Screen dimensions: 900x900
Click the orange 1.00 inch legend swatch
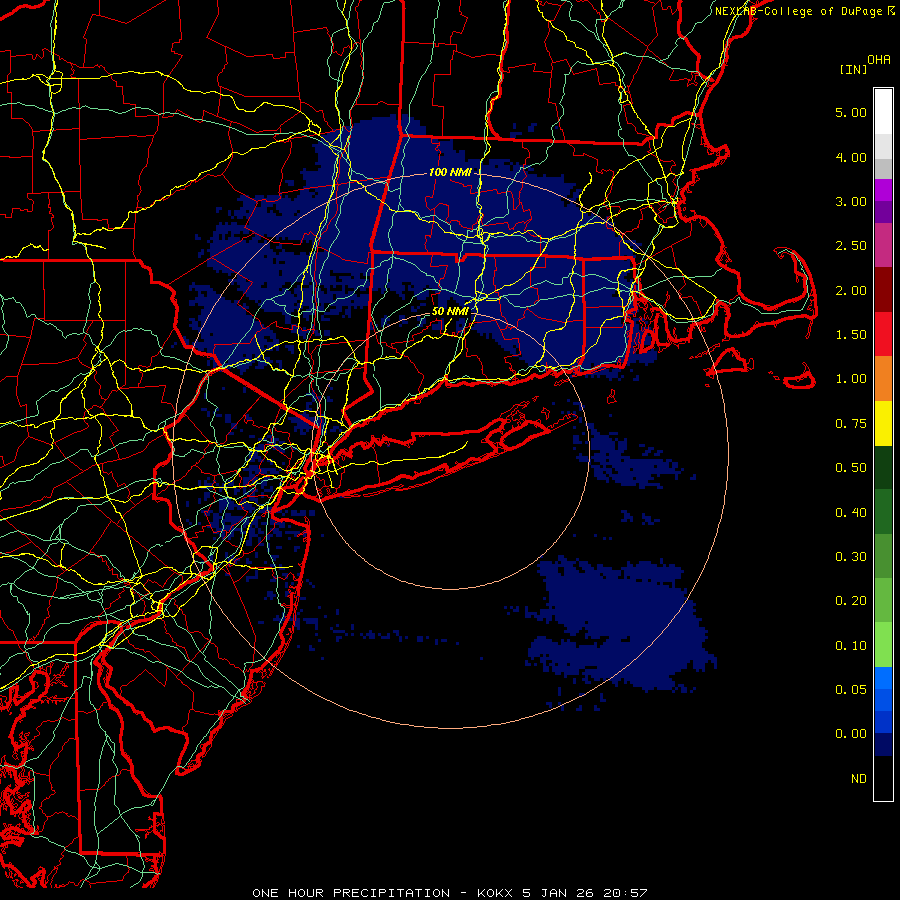[883, 378]
